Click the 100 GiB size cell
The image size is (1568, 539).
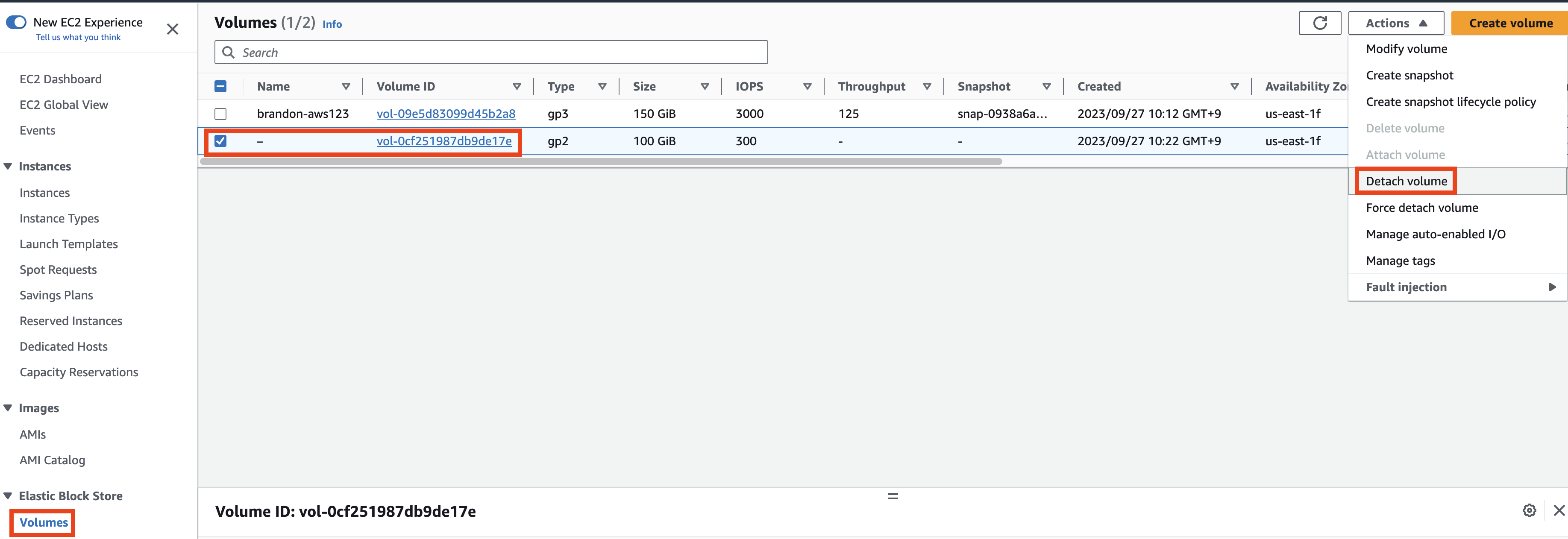(654, 141)
